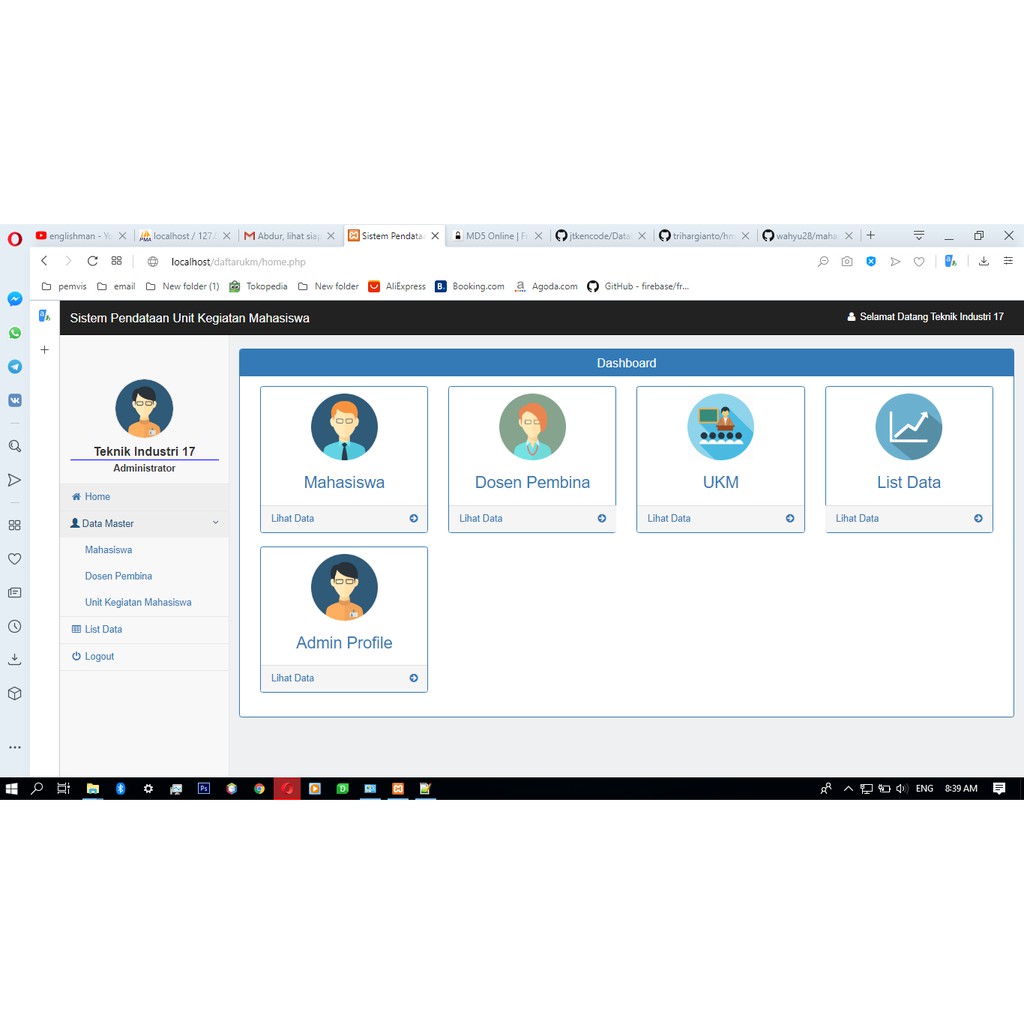Click the Dosen Pembina avatar icon
The image size is (1024, 1024).
click(x=532, y=427)
